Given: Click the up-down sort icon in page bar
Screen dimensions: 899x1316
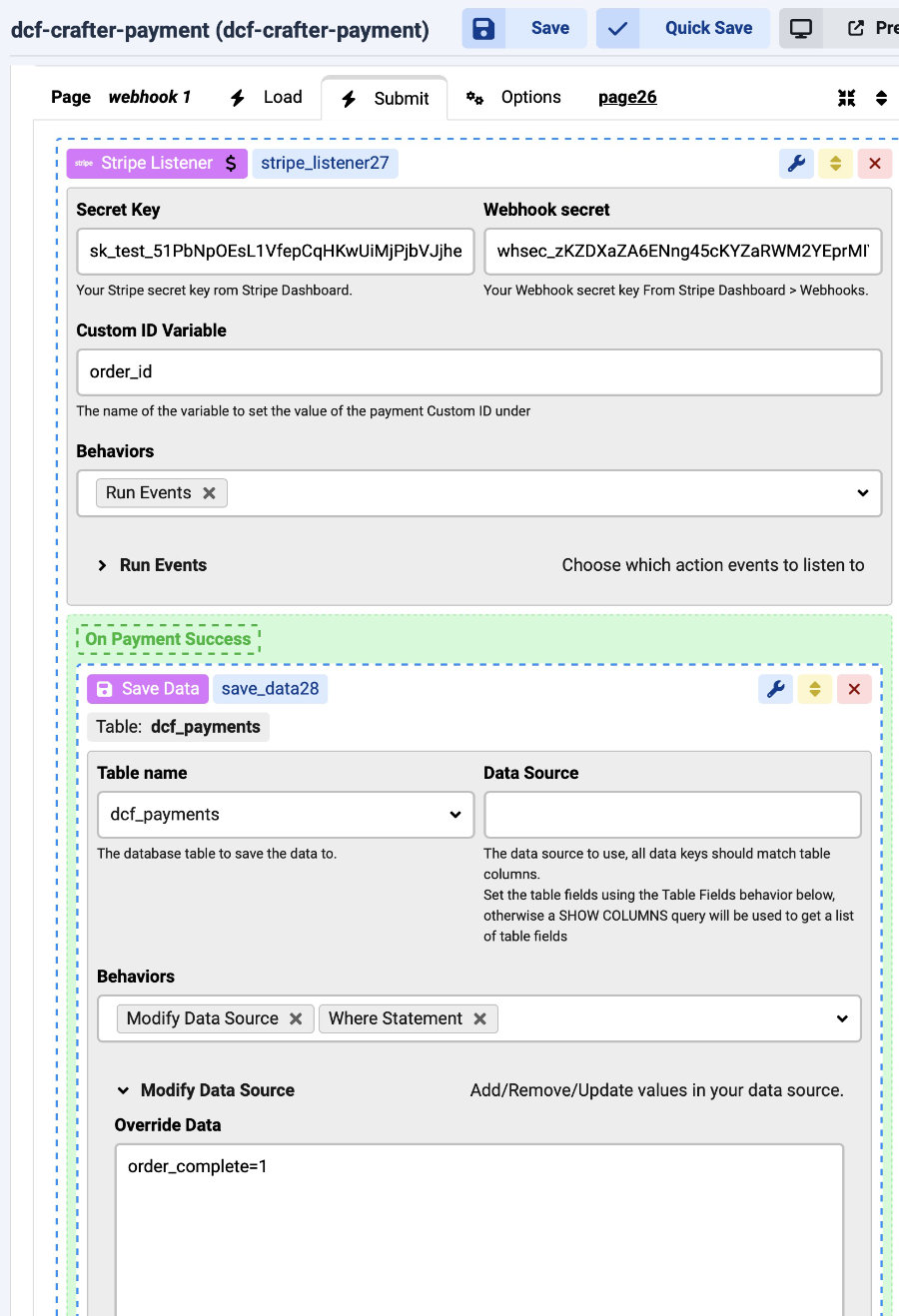Looking at the screenshot, I should (x=881, y=98).
